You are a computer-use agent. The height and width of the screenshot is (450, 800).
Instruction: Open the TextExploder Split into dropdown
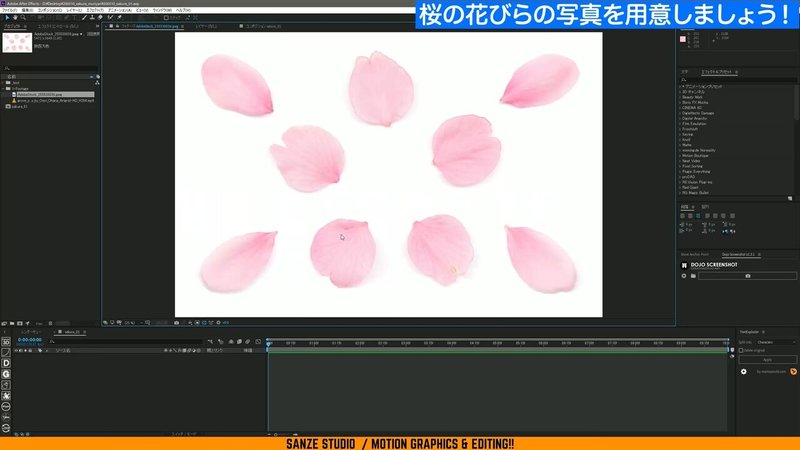click(776, 342)
